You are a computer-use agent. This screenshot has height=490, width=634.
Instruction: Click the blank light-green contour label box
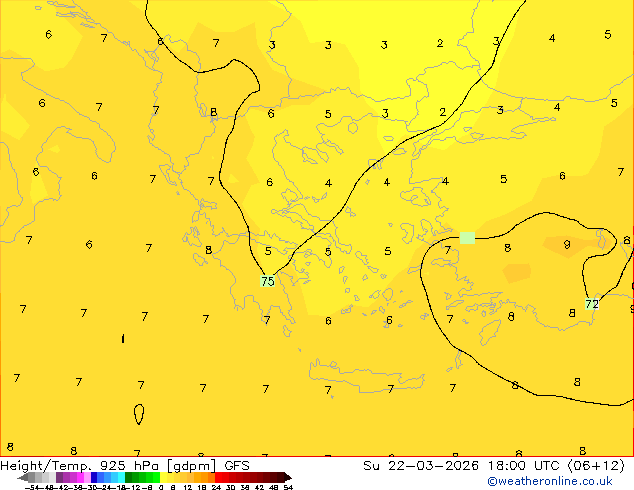[467, 238]
